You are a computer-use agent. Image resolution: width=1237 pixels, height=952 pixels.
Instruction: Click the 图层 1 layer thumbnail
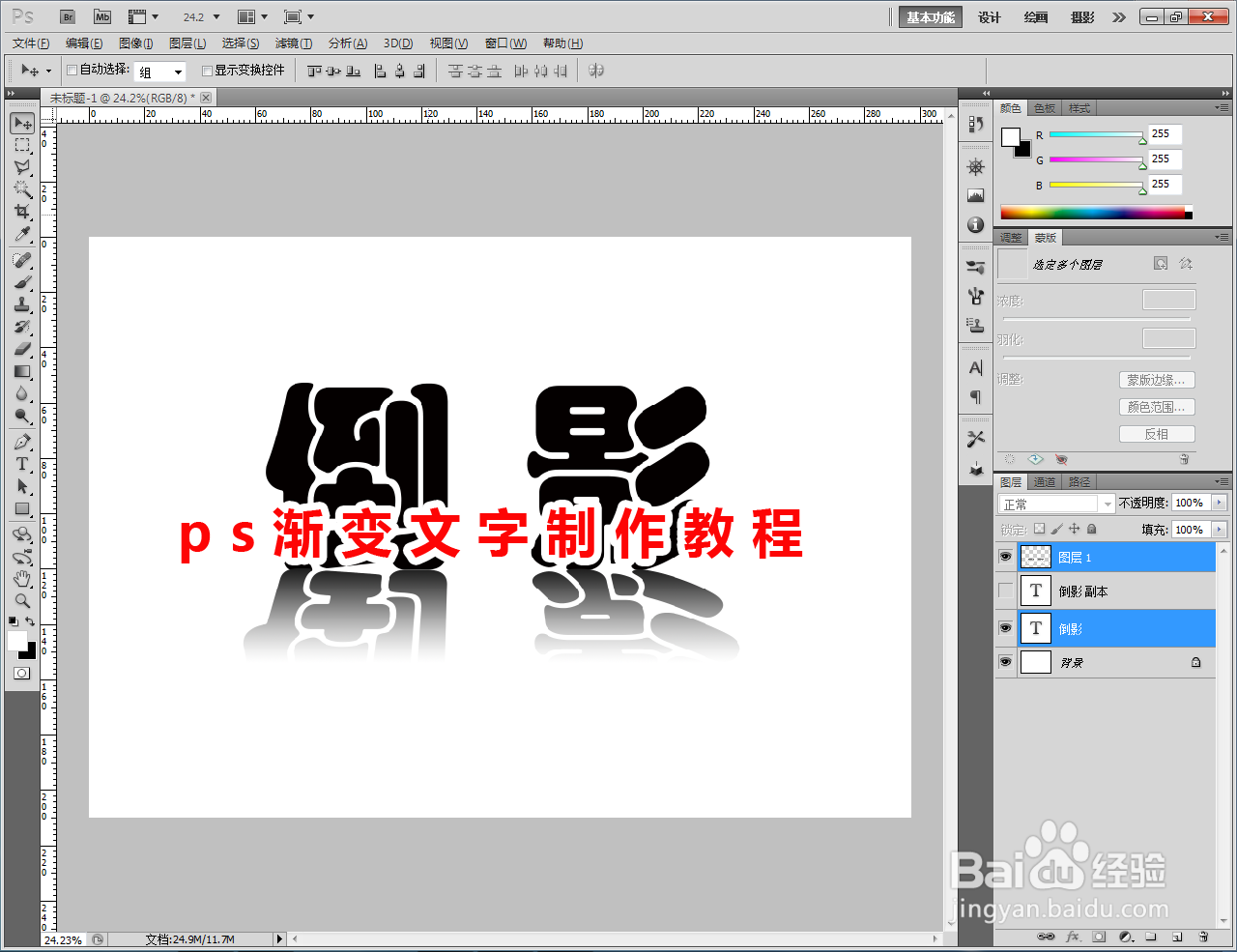(x=1035, y=557)
